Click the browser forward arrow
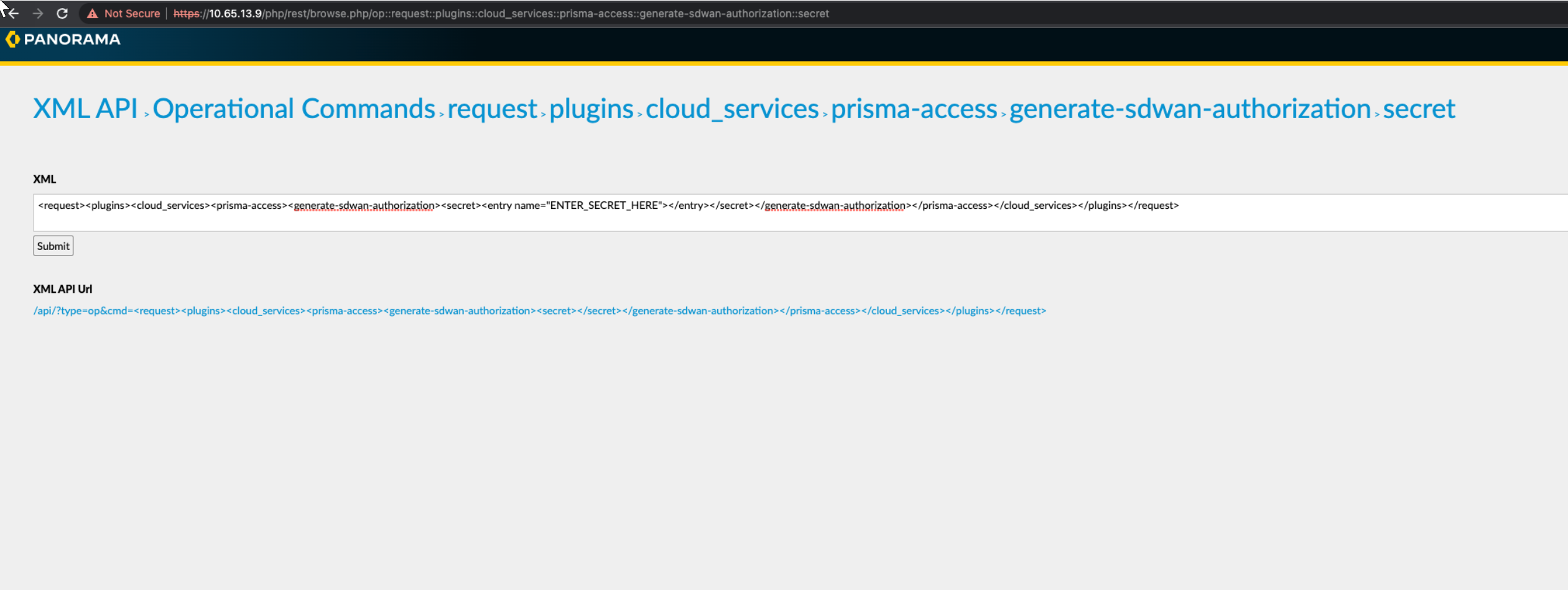1568x590 pixels. click(x=37, y=13)
